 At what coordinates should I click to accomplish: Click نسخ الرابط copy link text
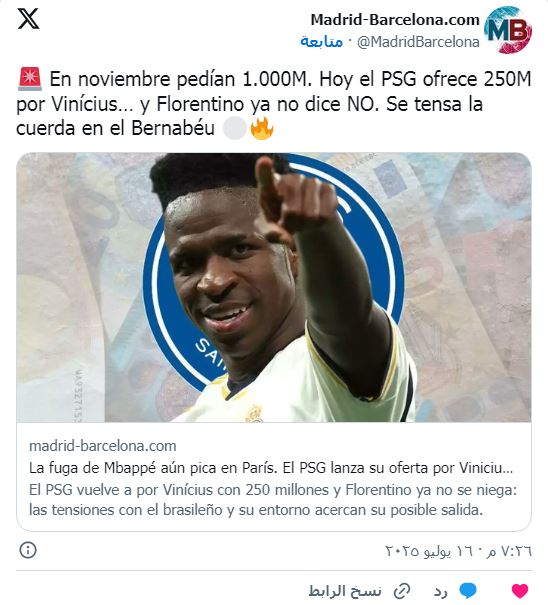[345, 591]
